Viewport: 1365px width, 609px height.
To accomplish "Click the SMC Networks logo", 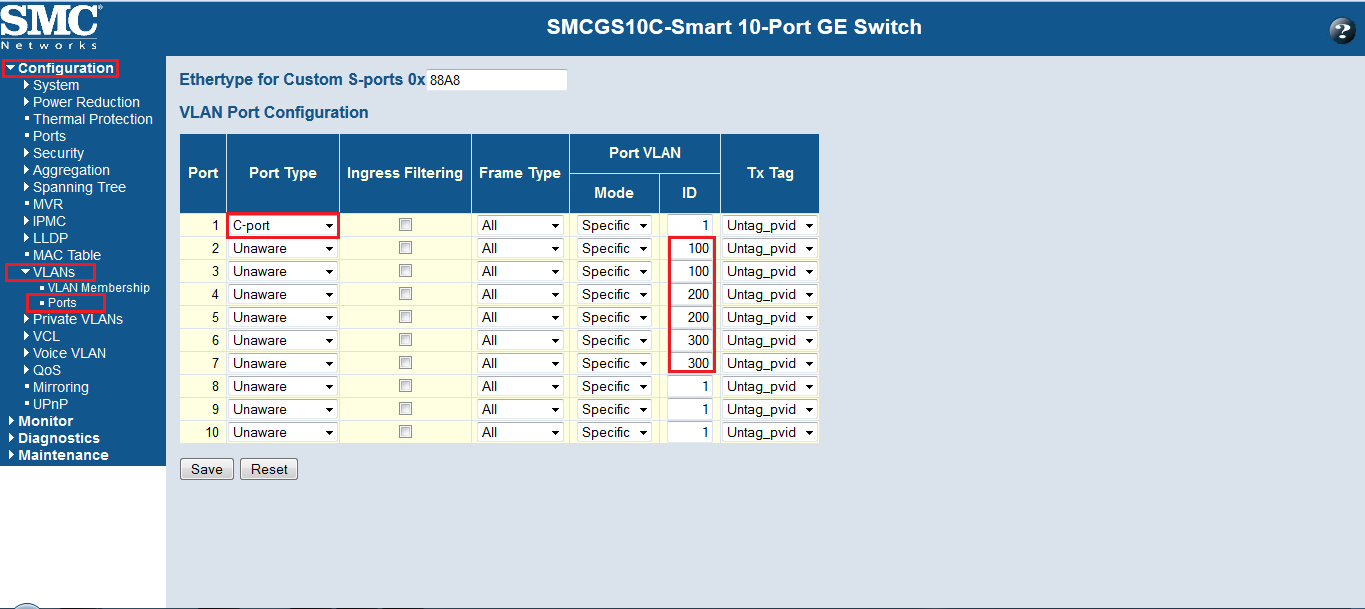I will 51,26.
